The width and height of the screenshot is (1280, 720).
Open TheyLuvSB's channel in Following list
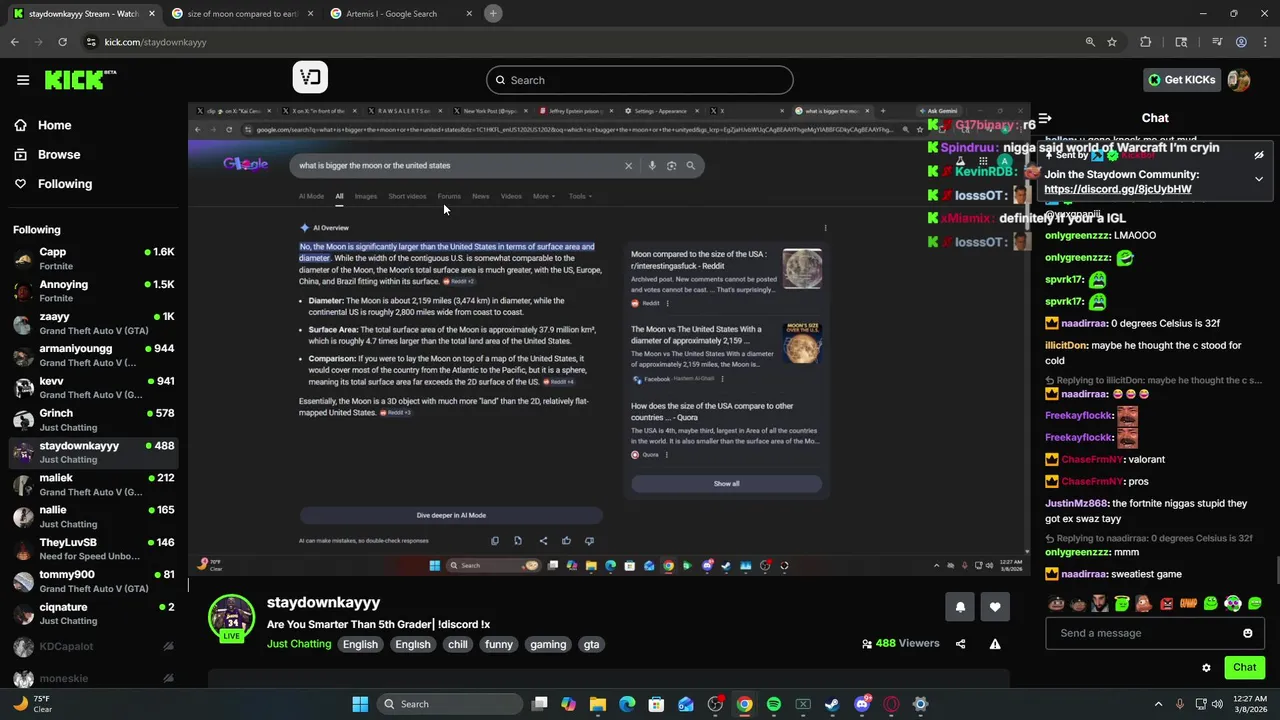tap(94, 549)
